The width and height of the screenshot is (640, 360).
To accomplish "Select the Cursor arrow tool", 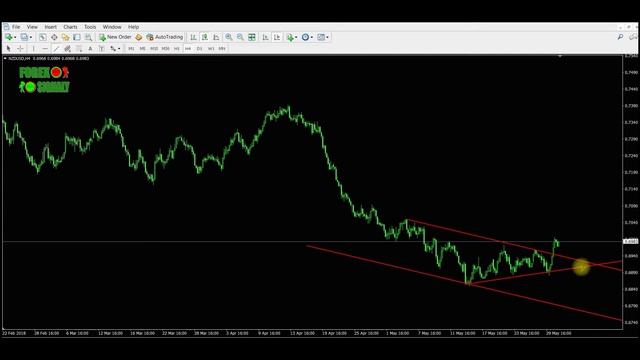I will (x=9, y=49).
